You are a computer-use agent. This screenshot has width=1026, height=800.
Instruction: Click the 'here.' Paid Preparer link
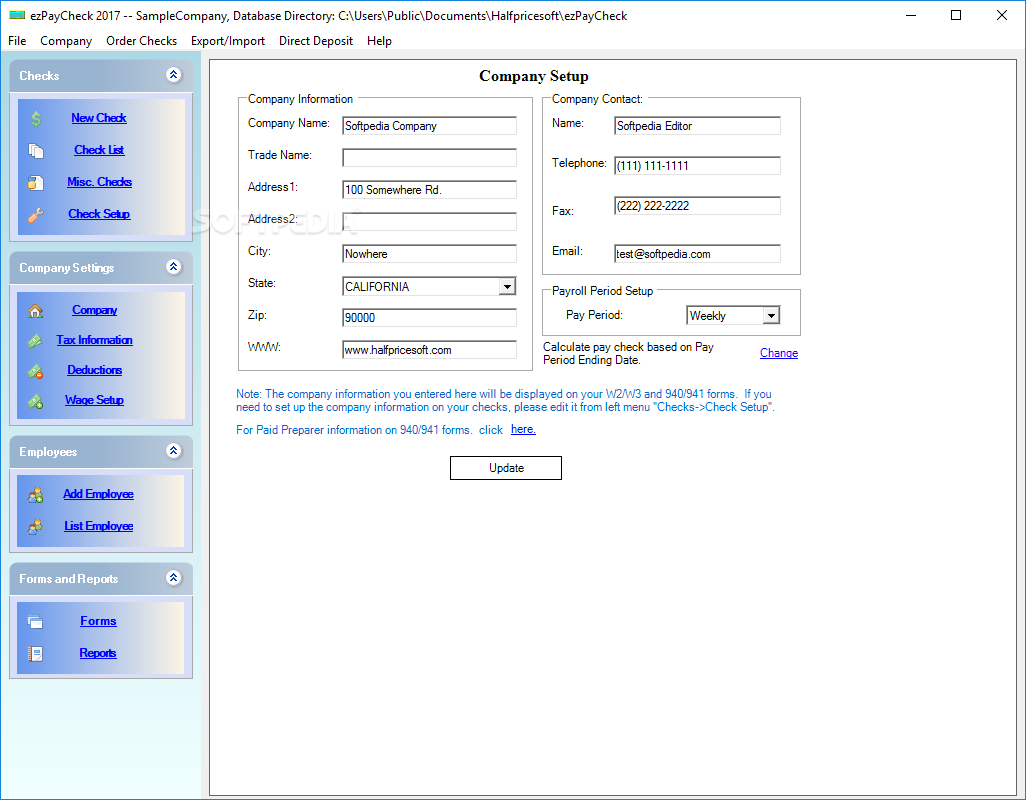pos(523,430)
